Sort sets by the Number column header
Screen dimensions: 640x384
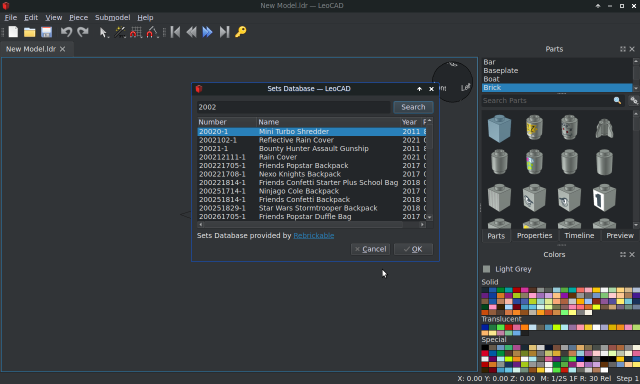pos(227,122)
